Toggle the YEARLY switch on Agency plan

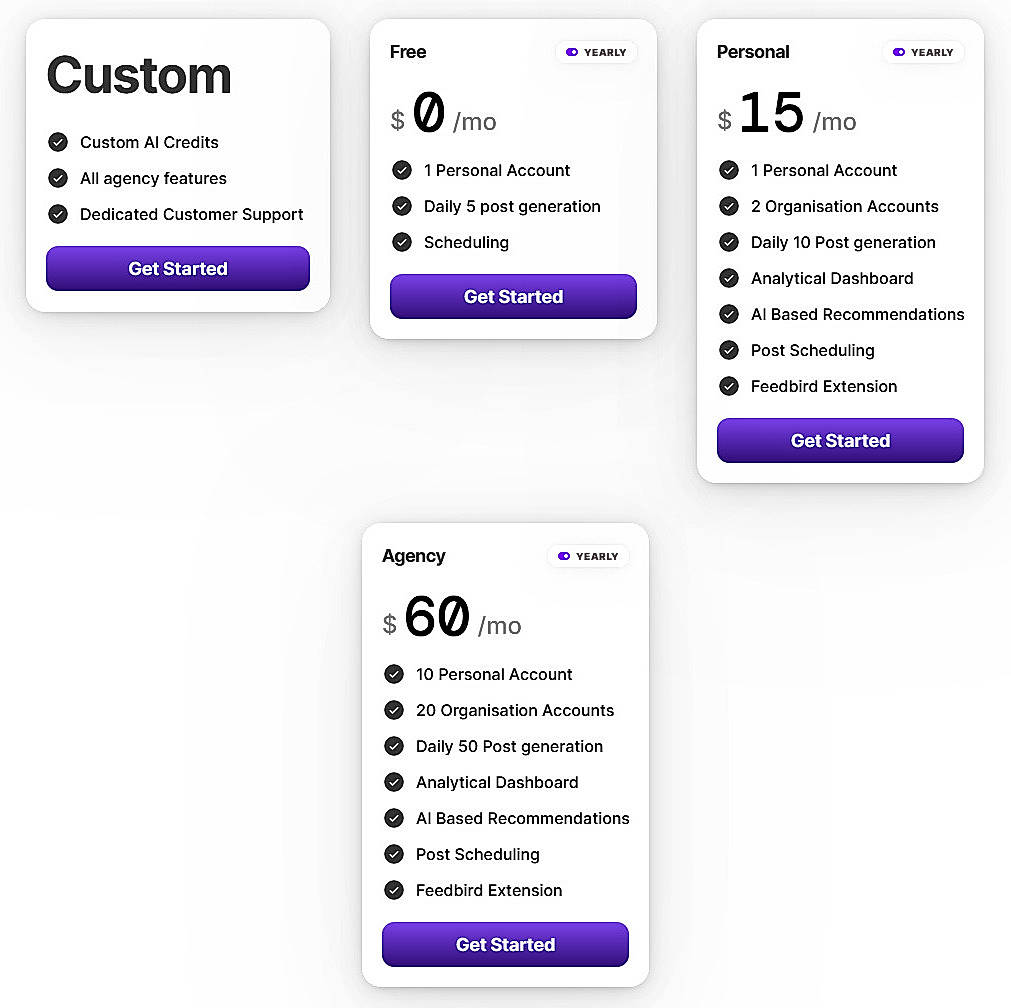click(x=588, y=556)
